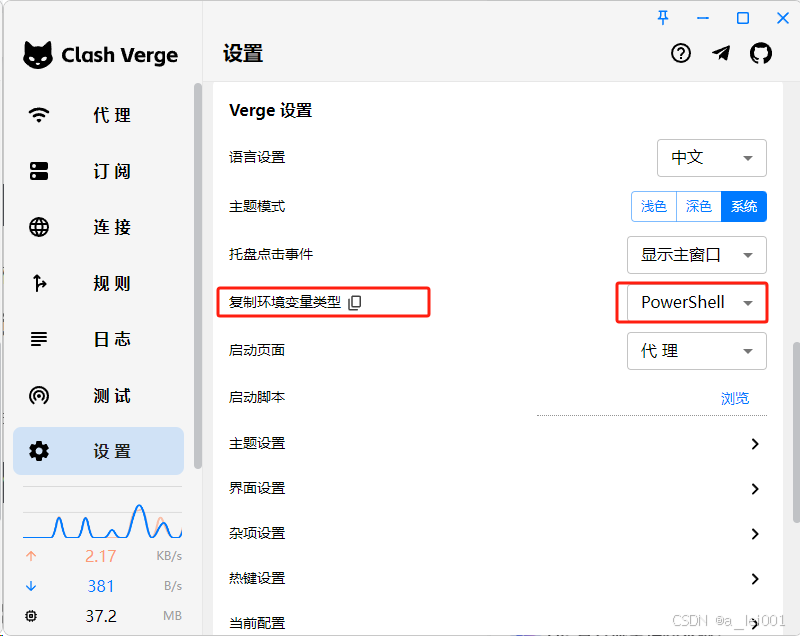Screen dimensions: 800x636
Task: Click the 381 download speed value
Action: tap(101, 586)
